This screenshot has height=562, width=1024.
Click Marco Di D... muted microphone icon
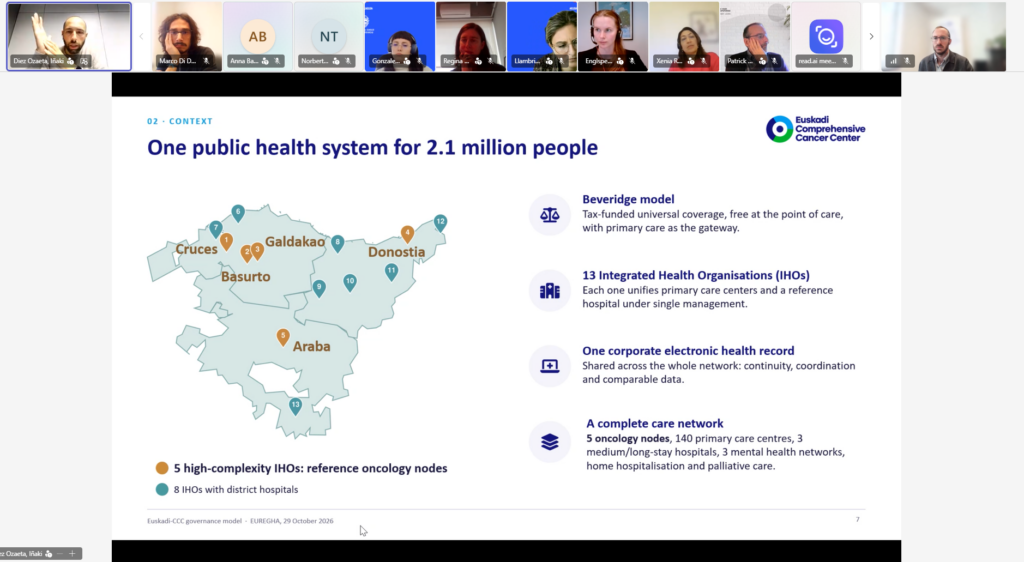206,61
